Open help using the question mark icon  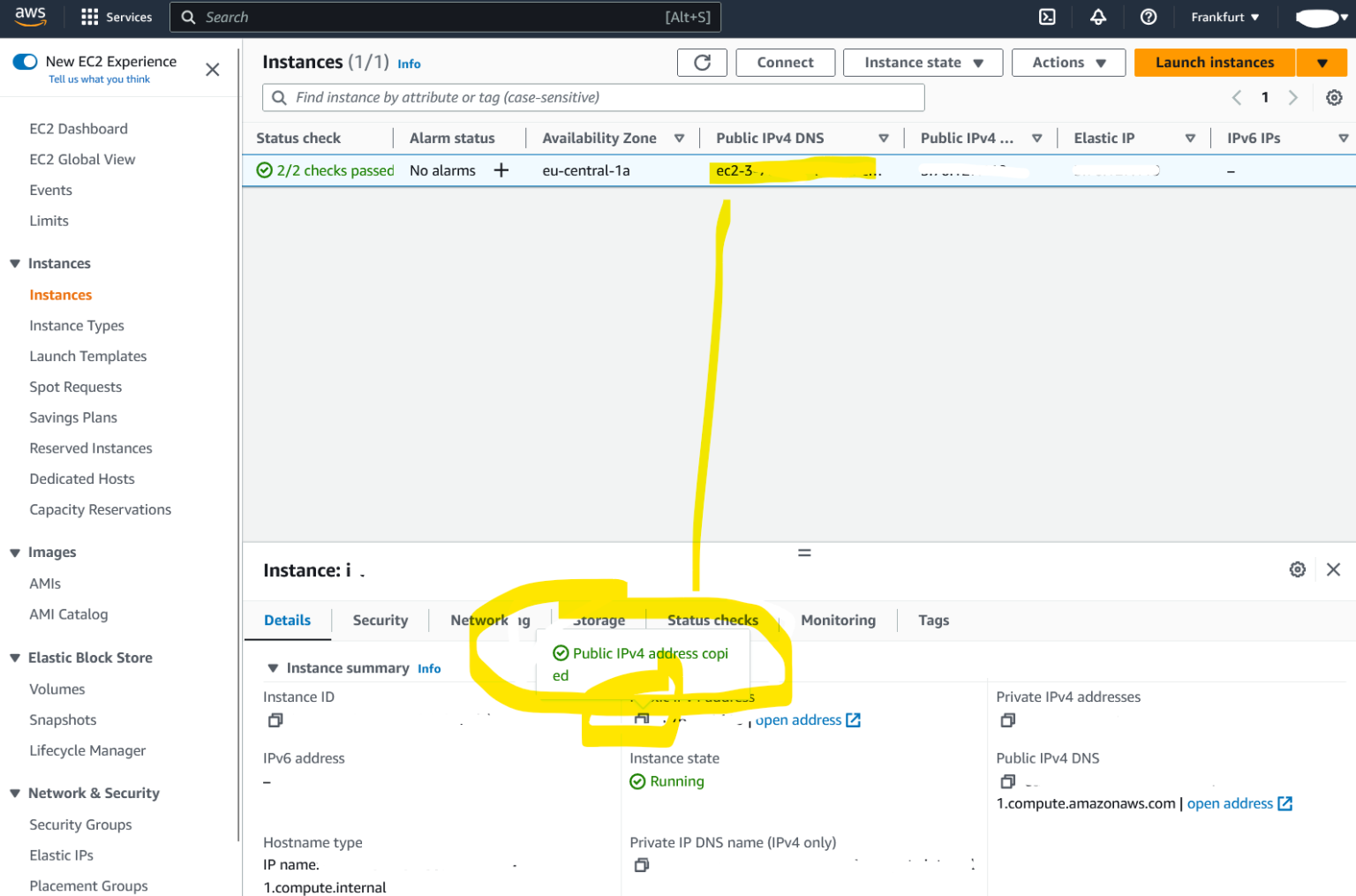[x=1148, y=17]
